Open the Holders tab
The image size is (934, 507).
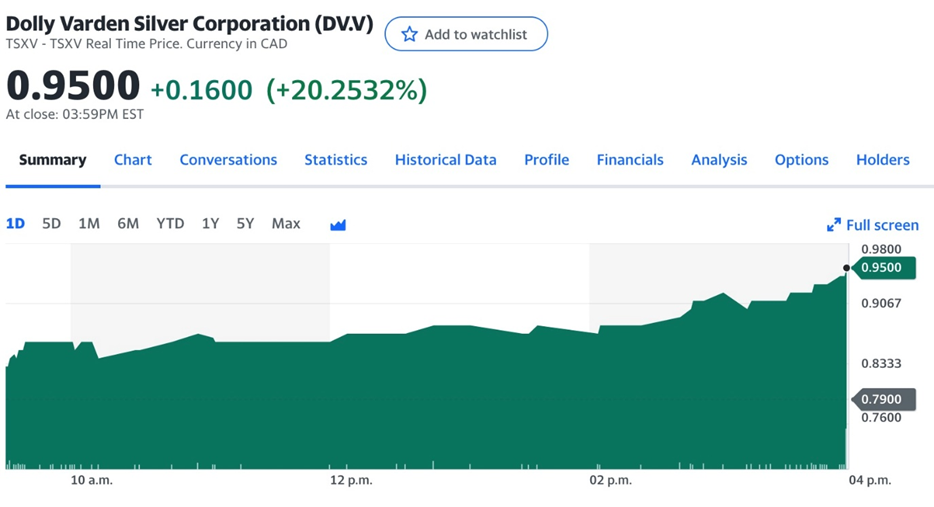point(883,160)
